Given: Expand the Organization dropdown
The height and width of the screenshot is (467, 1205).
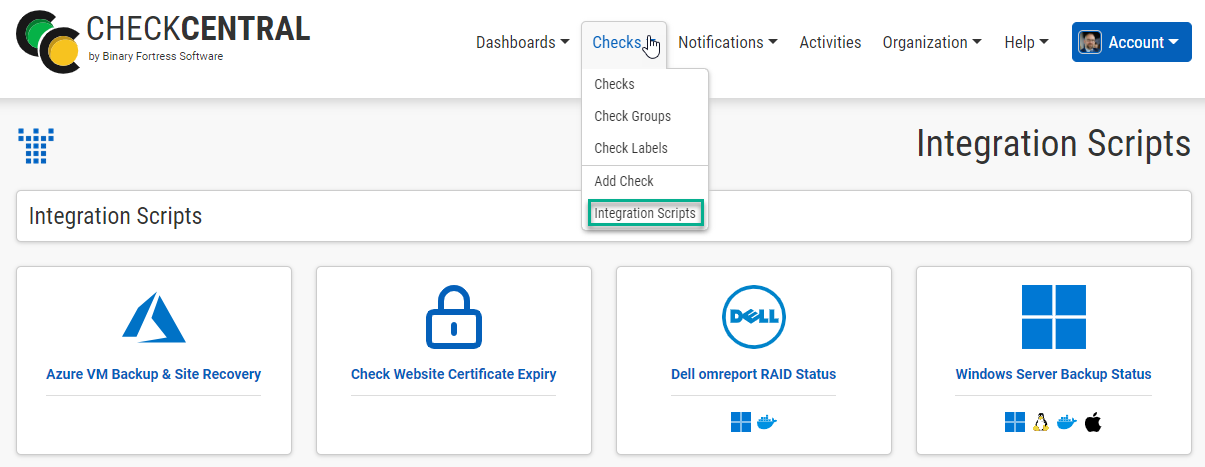Looking at the screenshot, I should tap(932, 42).
